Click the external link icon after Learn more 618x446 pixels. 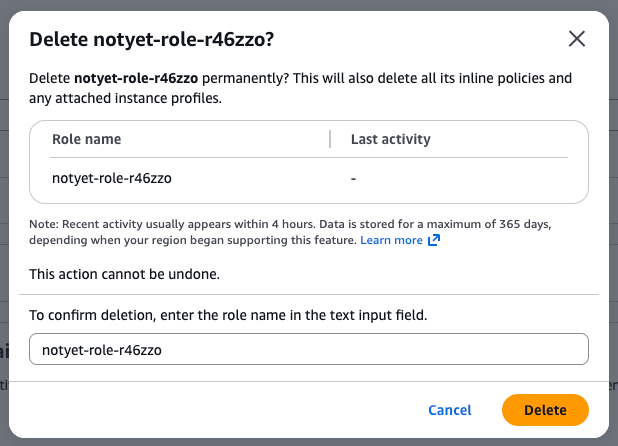(x=434, y=241)
